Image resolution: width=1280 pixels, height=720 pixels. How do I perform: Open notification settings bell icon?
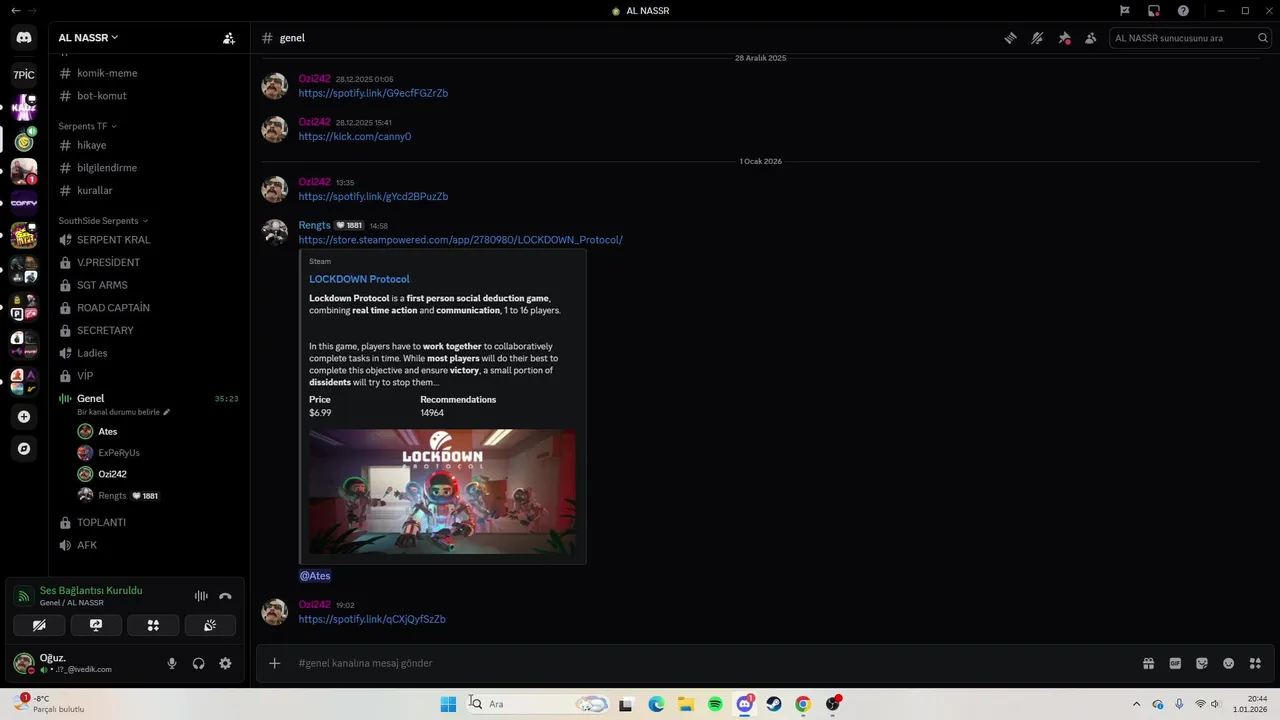1037,38
